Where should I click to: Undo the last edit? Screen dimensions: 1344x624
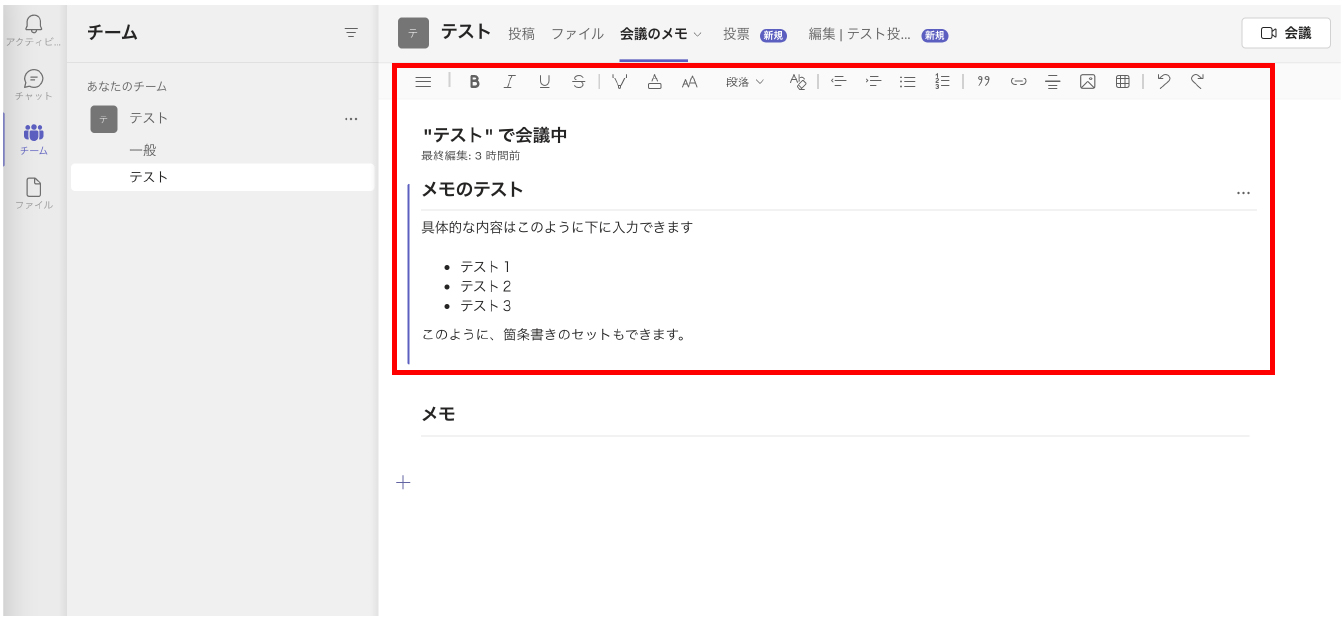[1163, 82]
